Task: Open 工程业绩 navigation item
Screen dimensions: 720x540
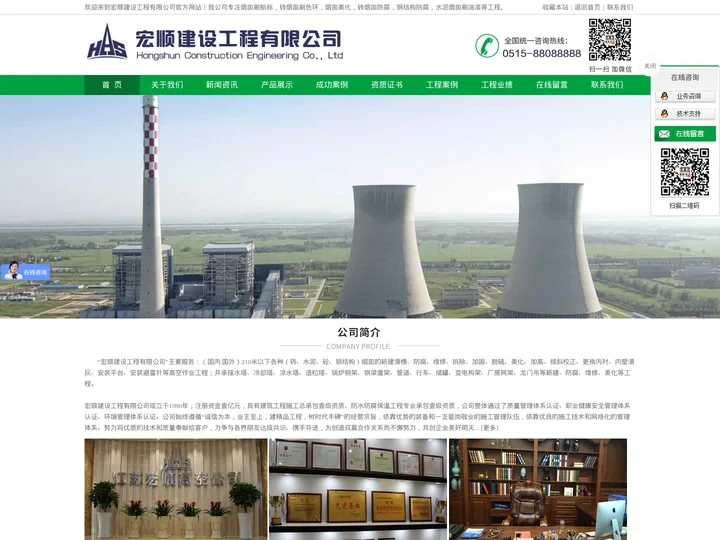Action: [x=497, y=85]
